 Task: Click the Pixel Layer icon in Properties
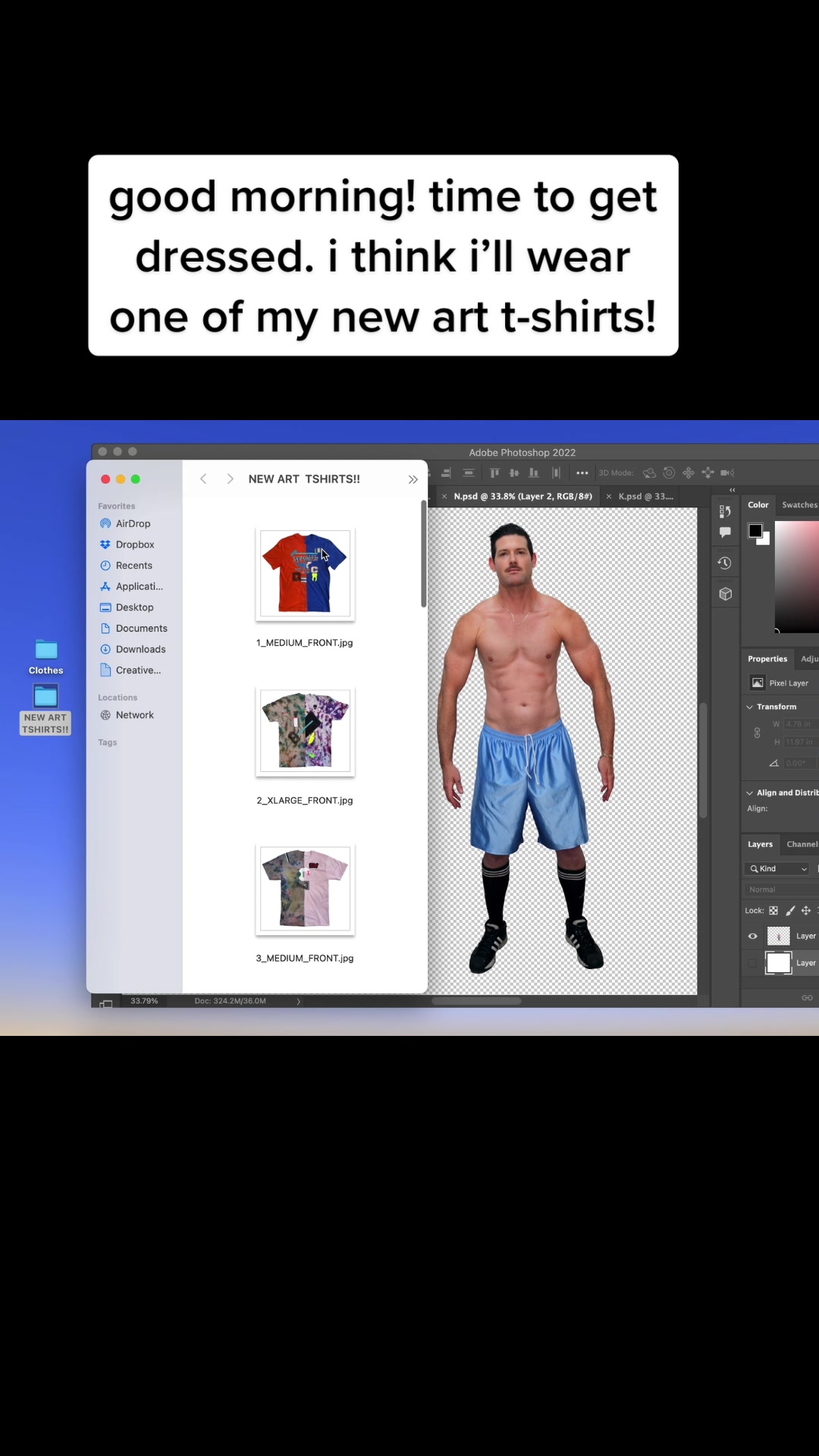(758, 683)
